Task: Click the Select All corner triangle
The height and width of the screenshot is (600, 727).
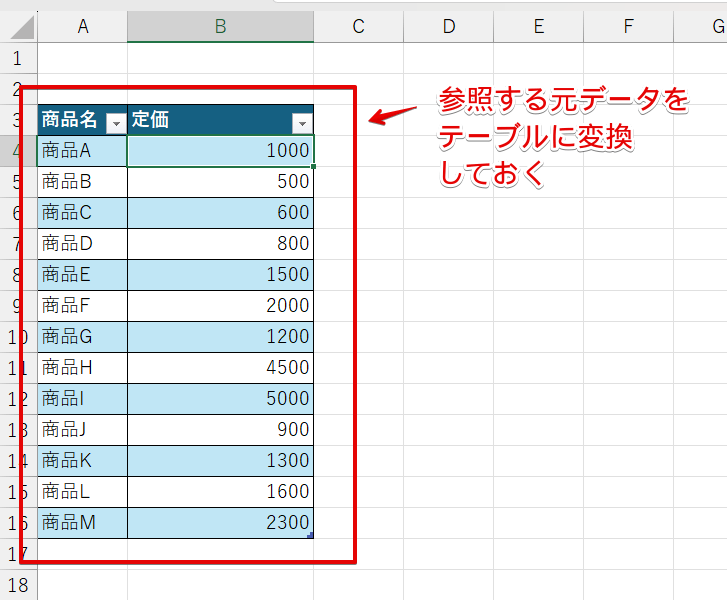Action: click(x=22, y=27)
